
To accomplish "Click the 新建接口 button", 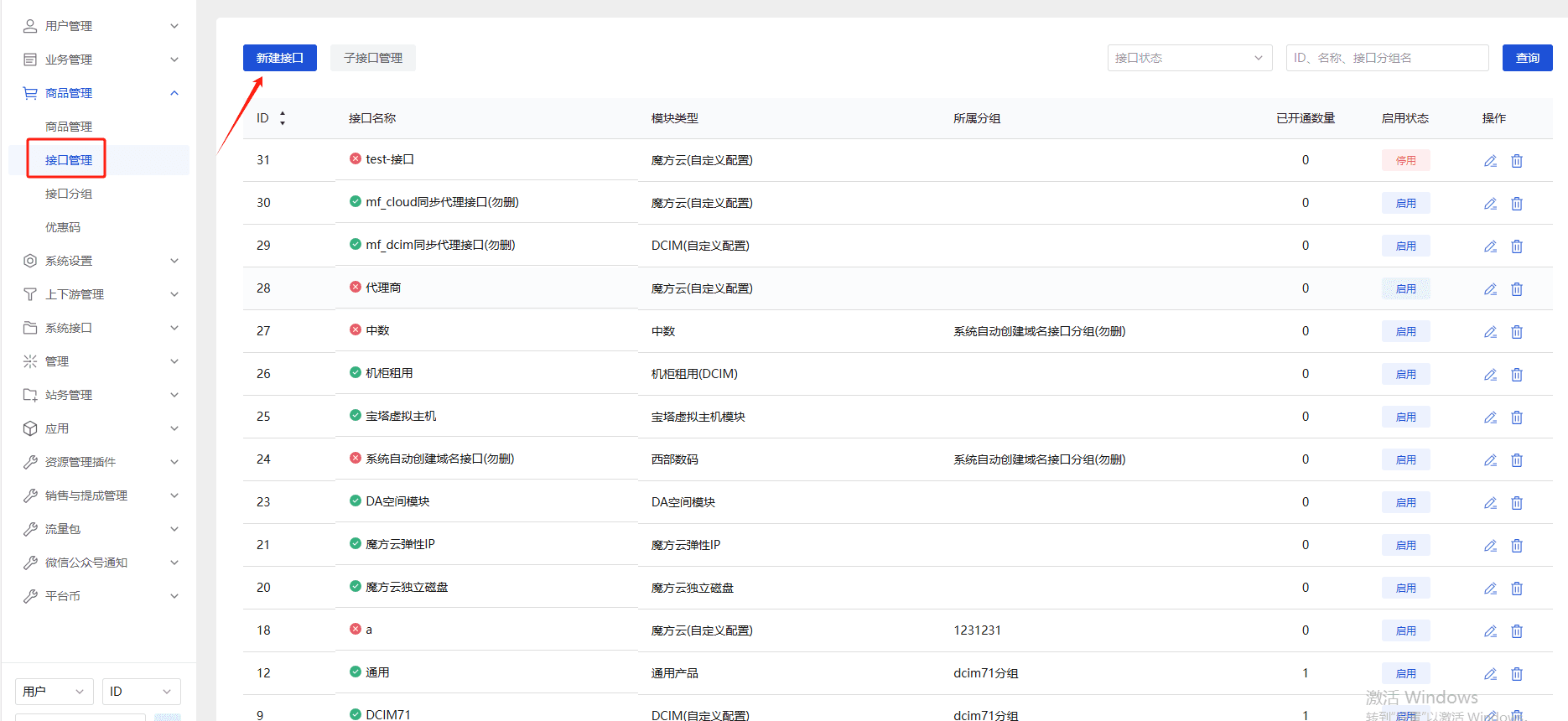I will pyautogui.click(x=280, y=58).
